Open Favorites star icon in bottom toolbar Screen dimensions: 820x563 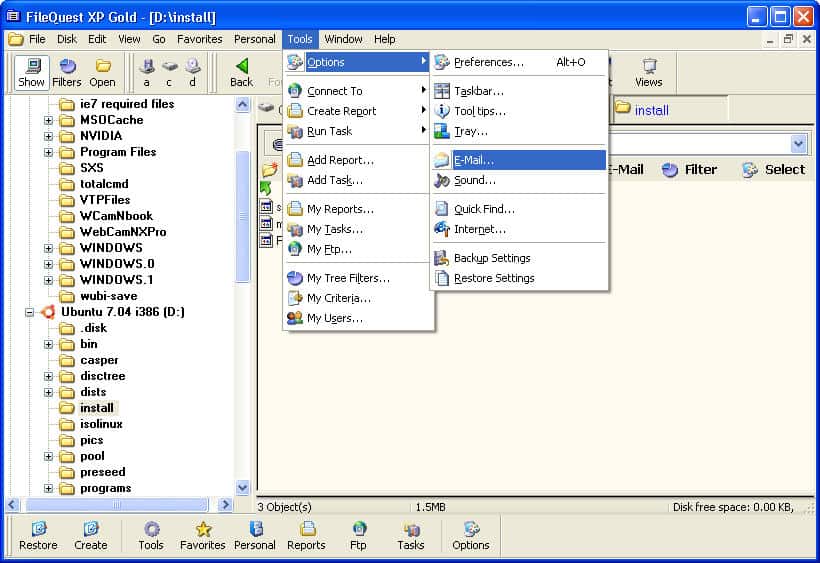203,535
